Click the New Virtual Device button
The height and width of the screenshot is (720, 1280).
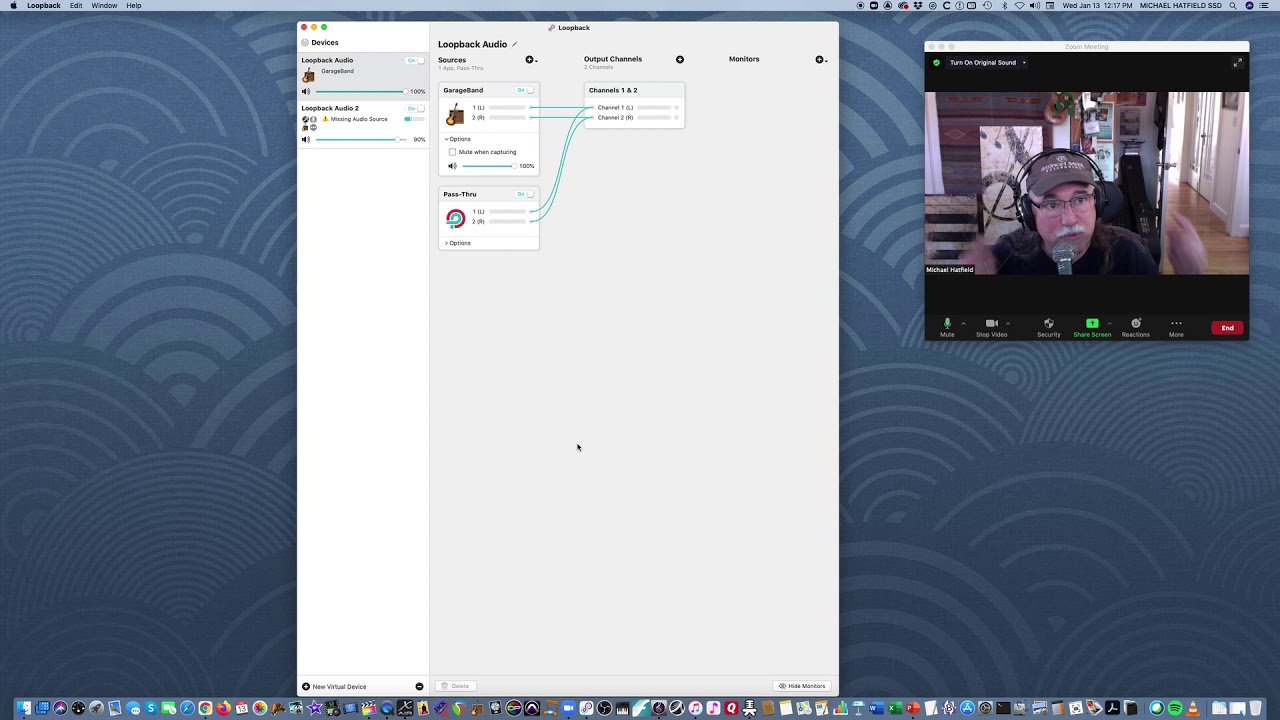334,686
